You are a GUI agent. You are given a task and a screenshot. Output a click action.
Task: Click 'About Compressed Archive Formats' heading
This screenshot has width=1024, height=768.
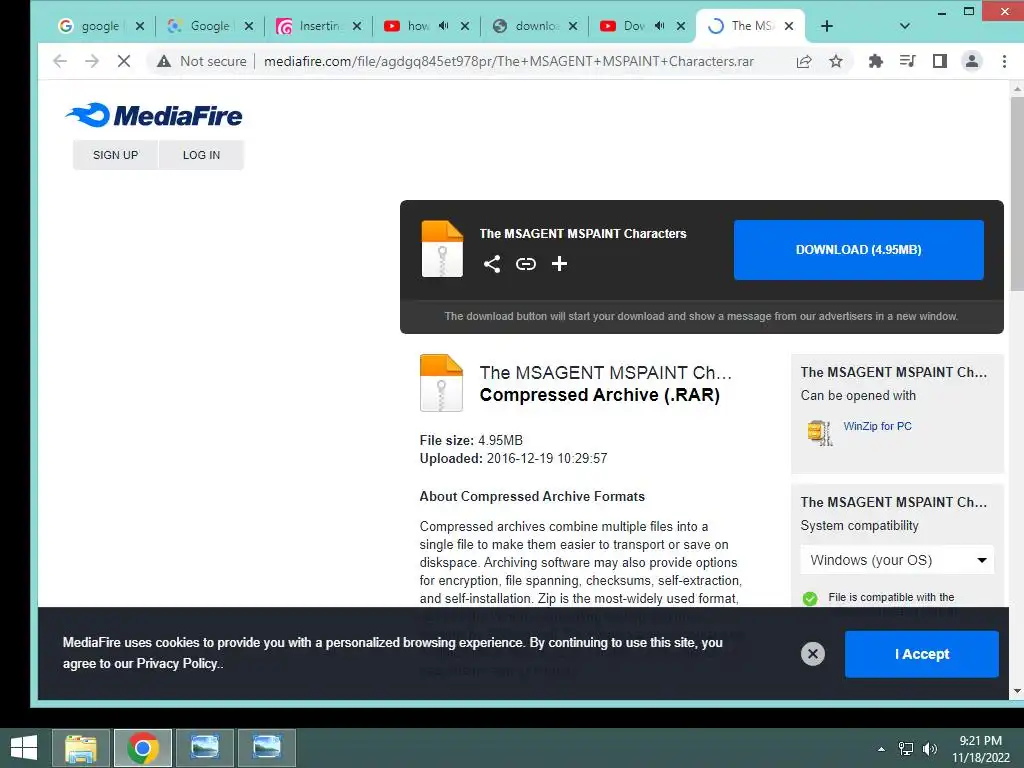[x=532, y=496]
